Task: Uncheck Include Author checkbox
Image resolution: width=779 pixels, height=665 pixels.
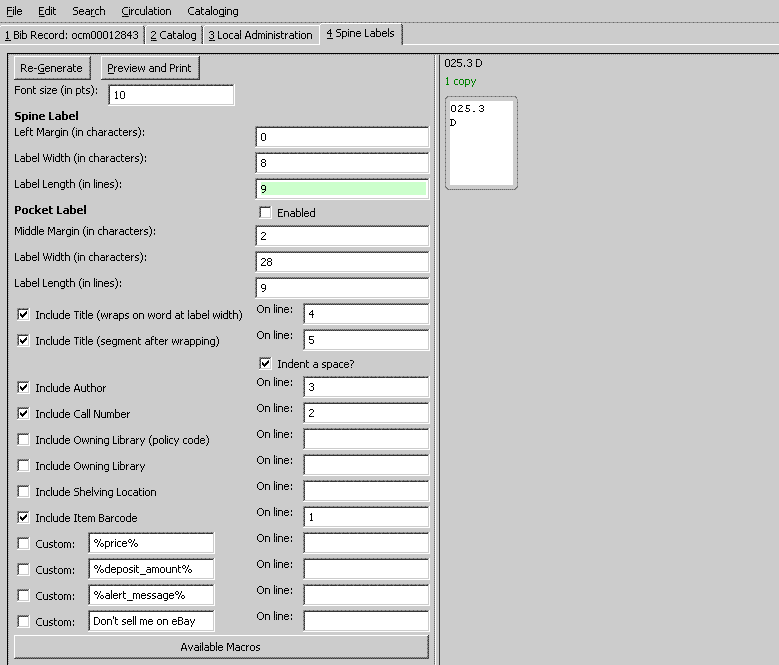Action: point(24,388)
